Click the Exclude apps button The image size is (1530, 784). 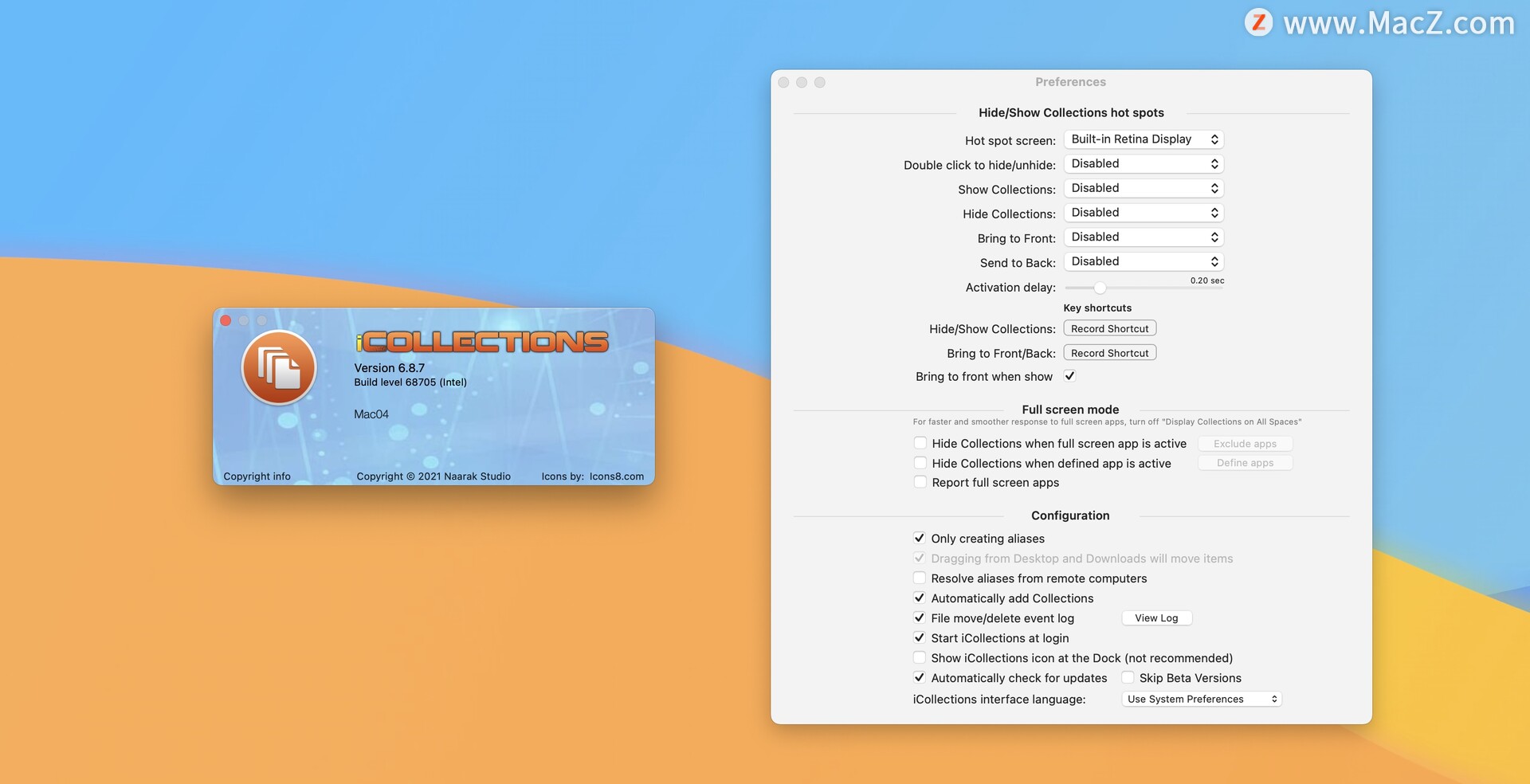coord(1245,444)
